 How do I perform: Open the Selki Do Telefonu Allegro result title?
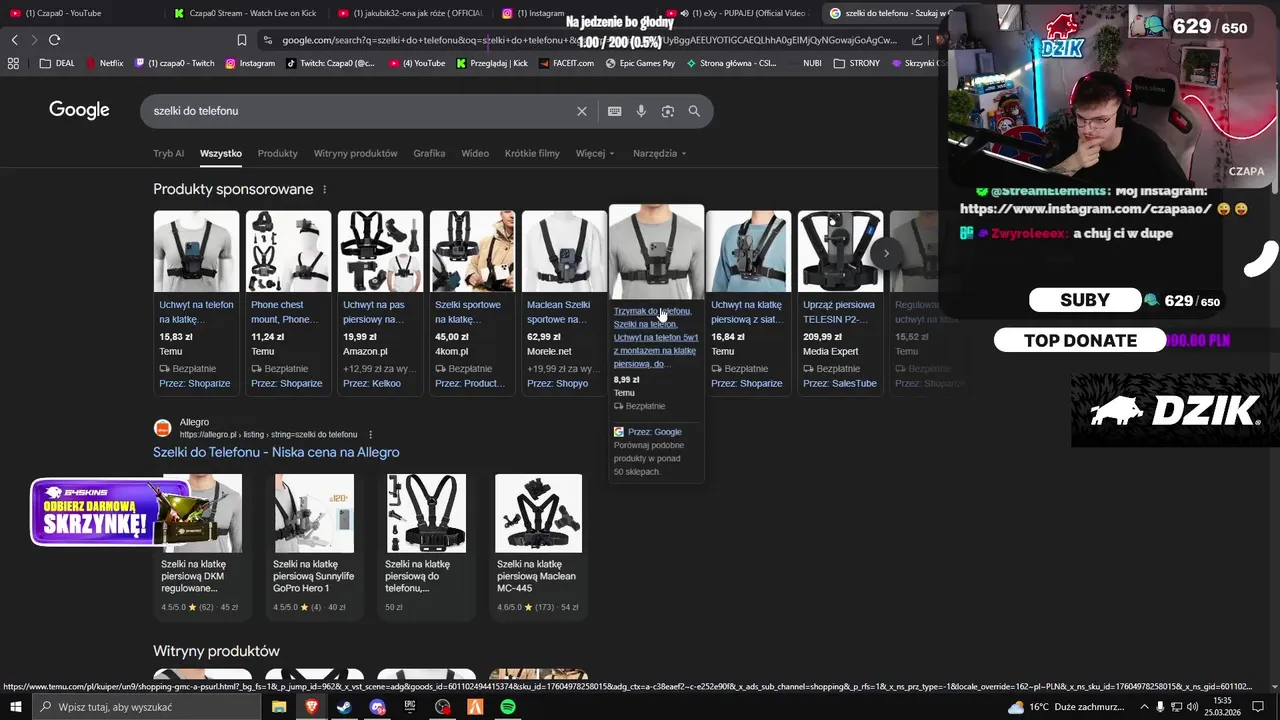point(276,452)
